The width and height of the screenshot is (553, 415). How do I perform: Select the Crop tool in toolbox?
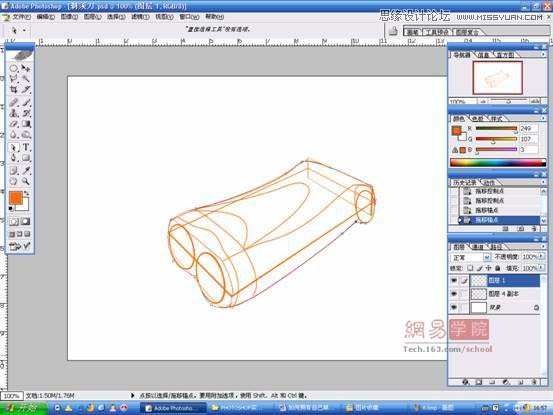pos(13,90)
